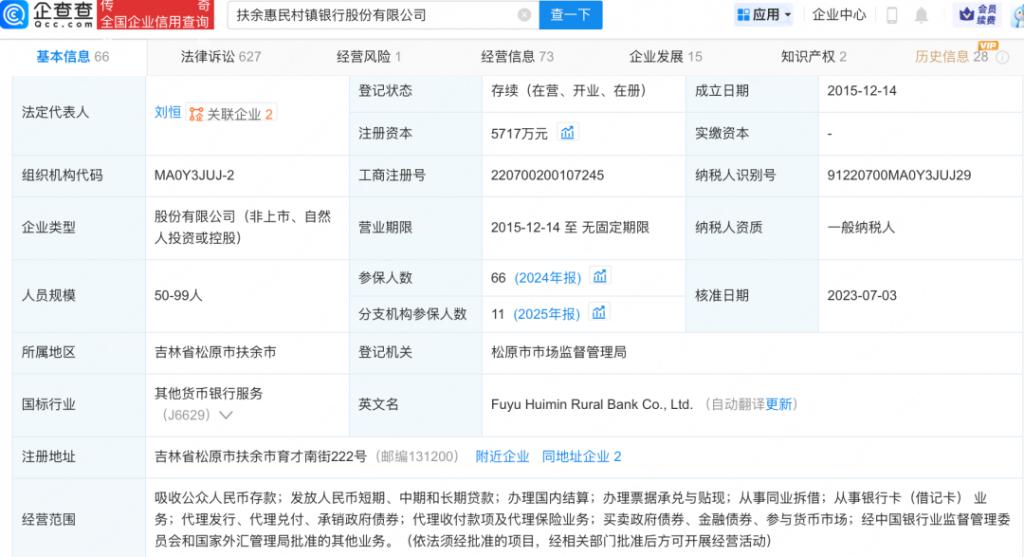Open the chart icon next to 11 (2025年报)
The height and width of the screenshot is (557, 1024).
pyautogui.click(x=598, y=313)
